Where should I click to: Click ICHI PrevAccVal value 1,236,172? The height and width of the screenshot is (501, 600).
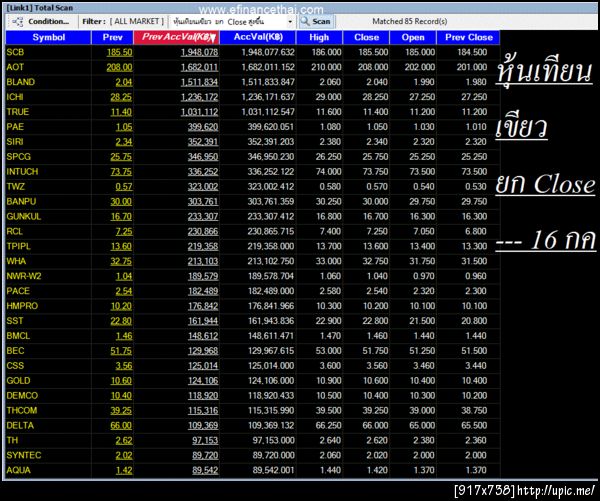[x=199, y=97]
